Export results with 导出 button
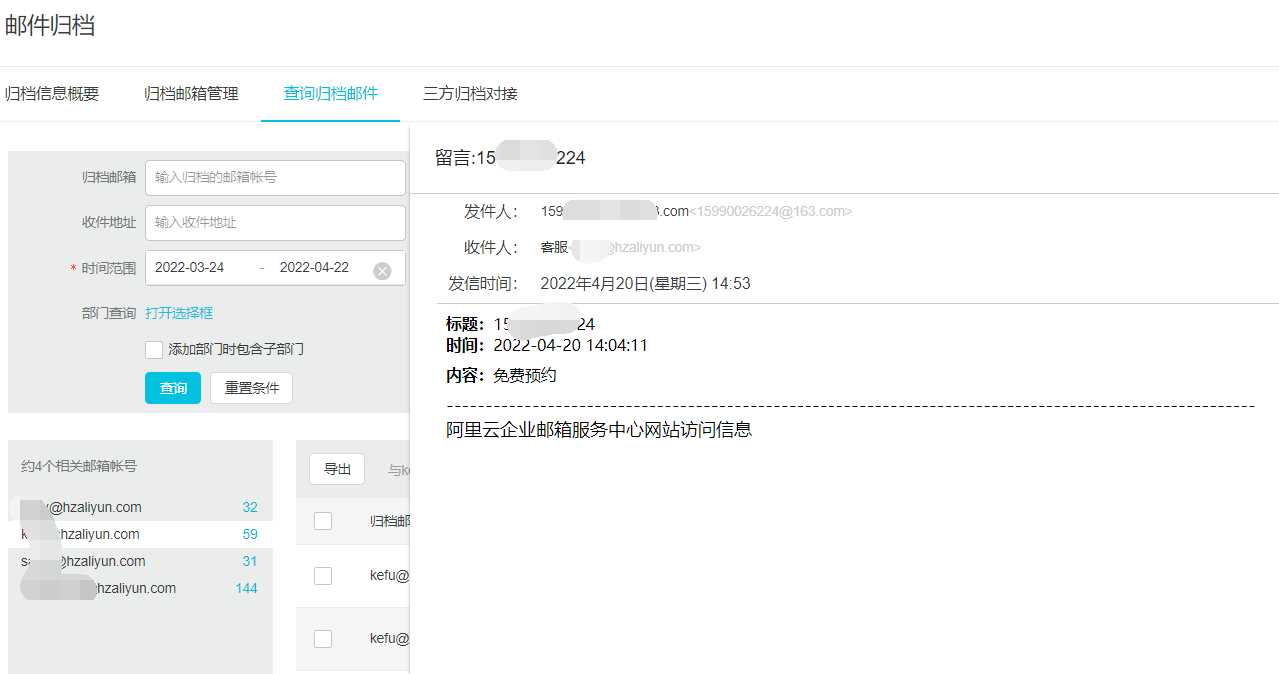 click(337, 469)
